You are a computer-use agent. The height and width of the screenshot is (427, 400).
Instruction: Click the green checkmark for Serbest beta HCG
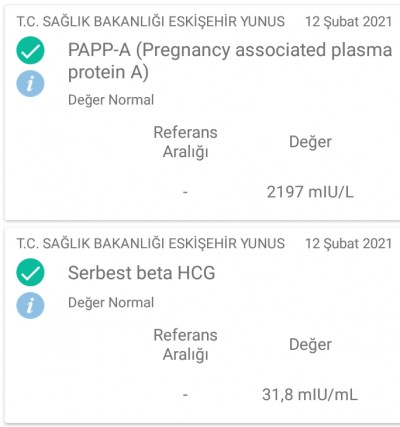(x=30, y=272)
